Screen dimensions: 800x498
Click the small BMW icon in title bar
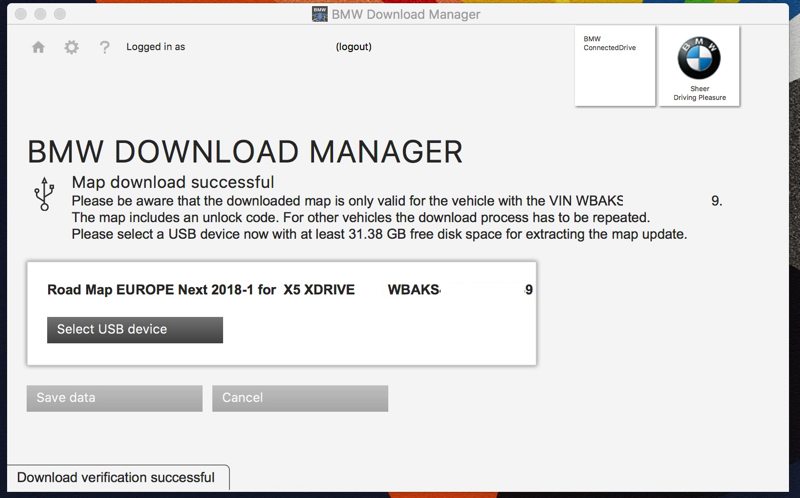[x=320, y=15]
